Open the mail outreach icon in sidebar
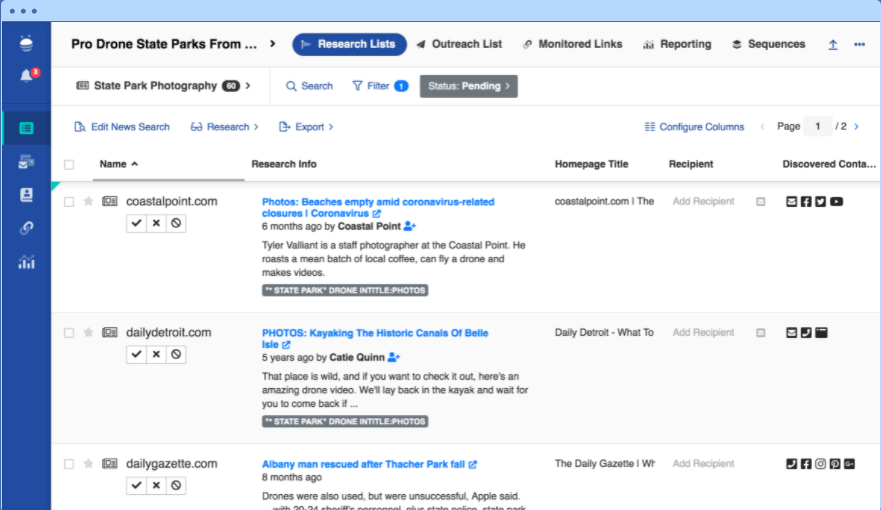This screenshot has width=881, height=510. pos(26,162)
